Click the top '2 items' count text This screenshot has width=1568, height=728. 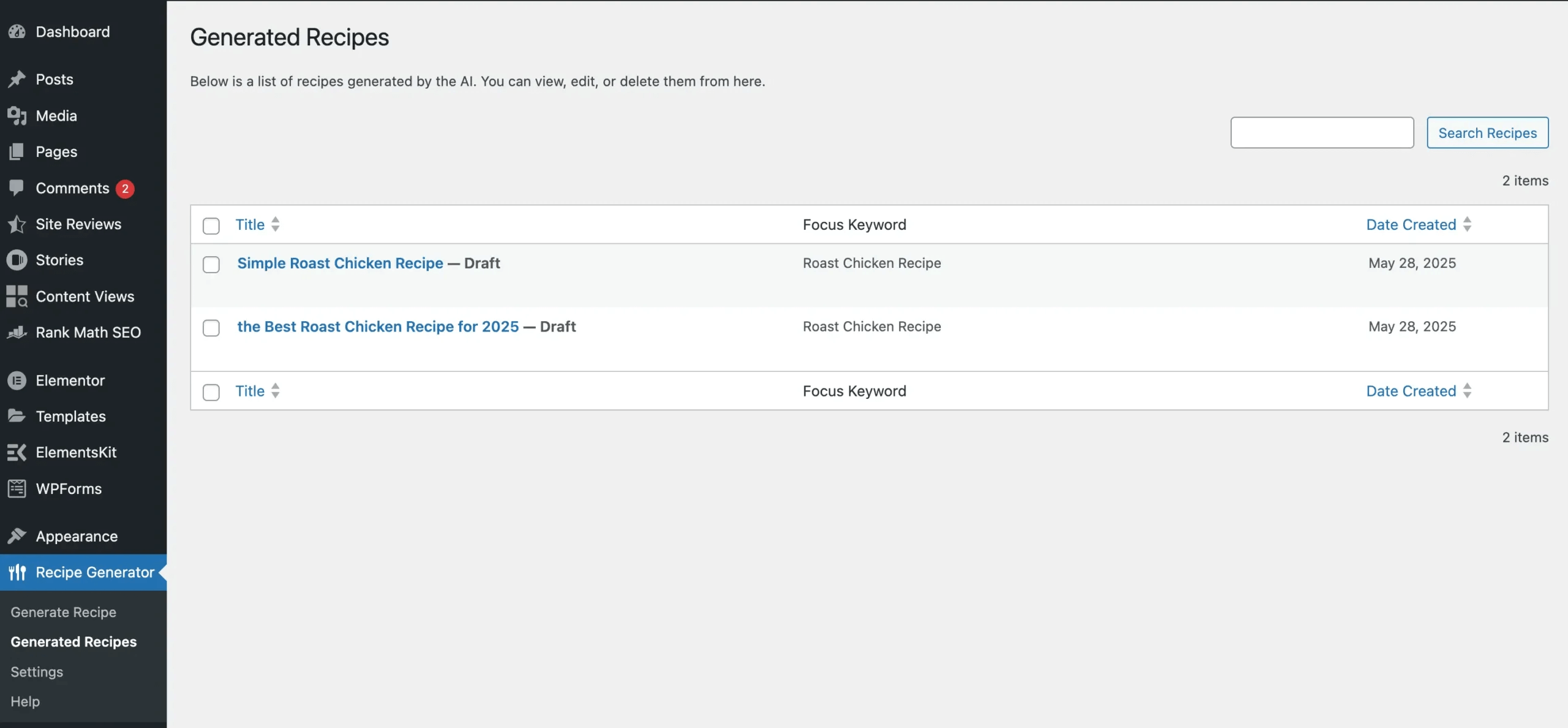tap(1525, 181)
